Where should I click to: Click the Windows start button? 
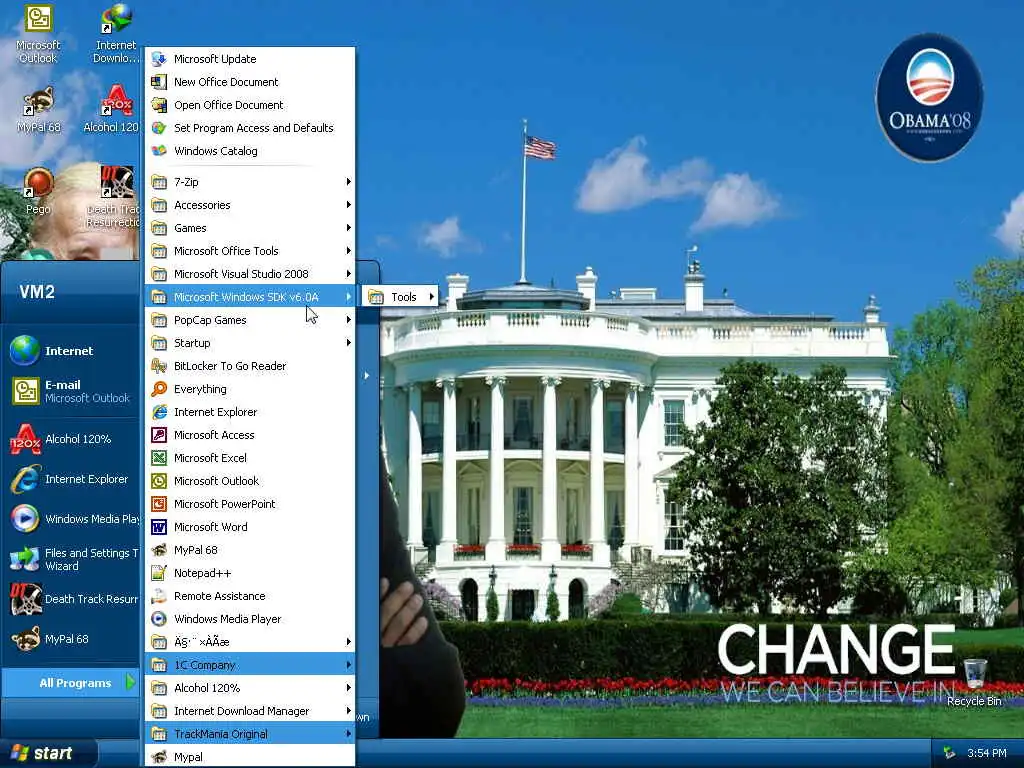point(48,753)
